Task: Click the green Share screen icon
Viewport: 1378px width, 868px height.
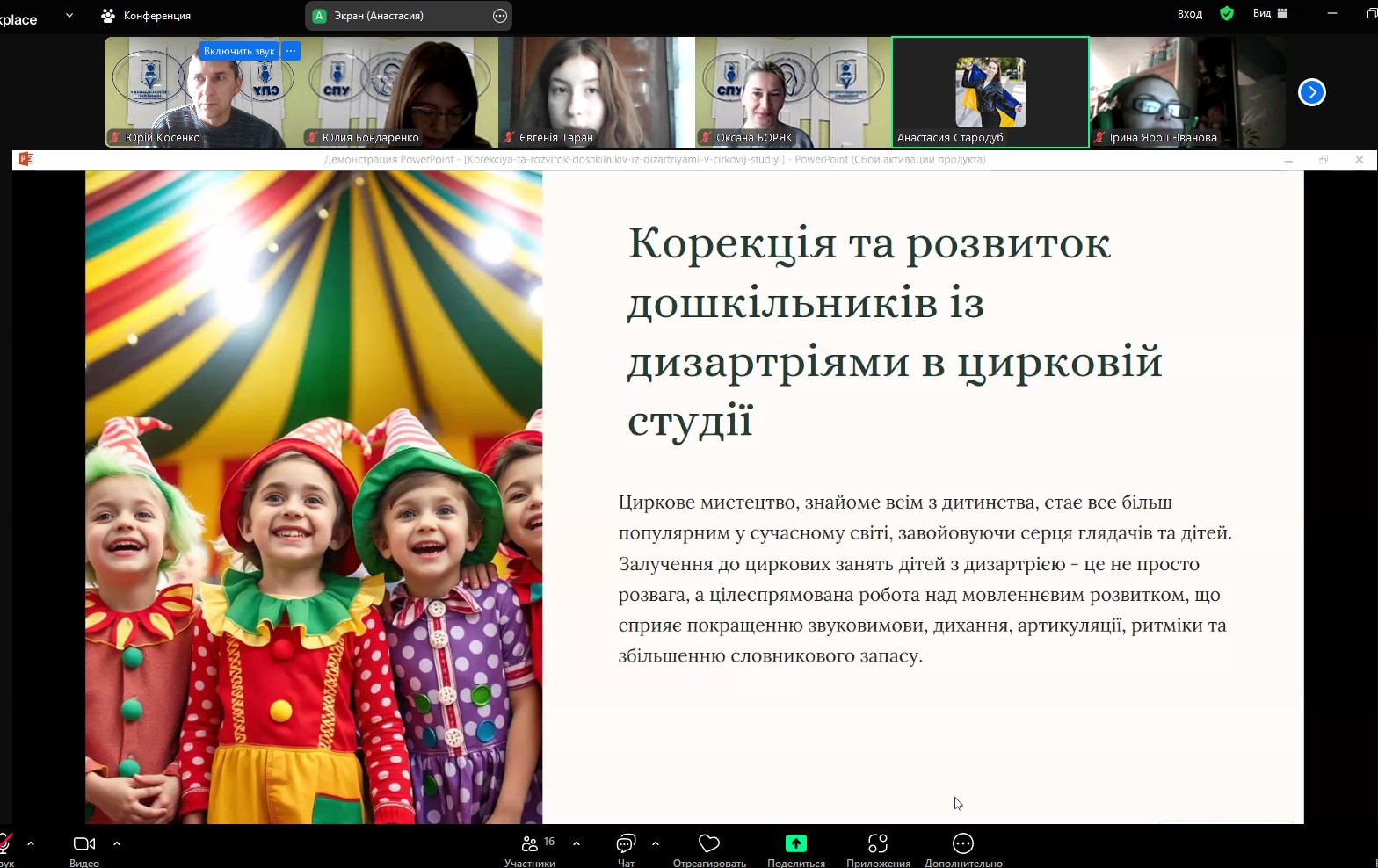Action: [795, 844]
